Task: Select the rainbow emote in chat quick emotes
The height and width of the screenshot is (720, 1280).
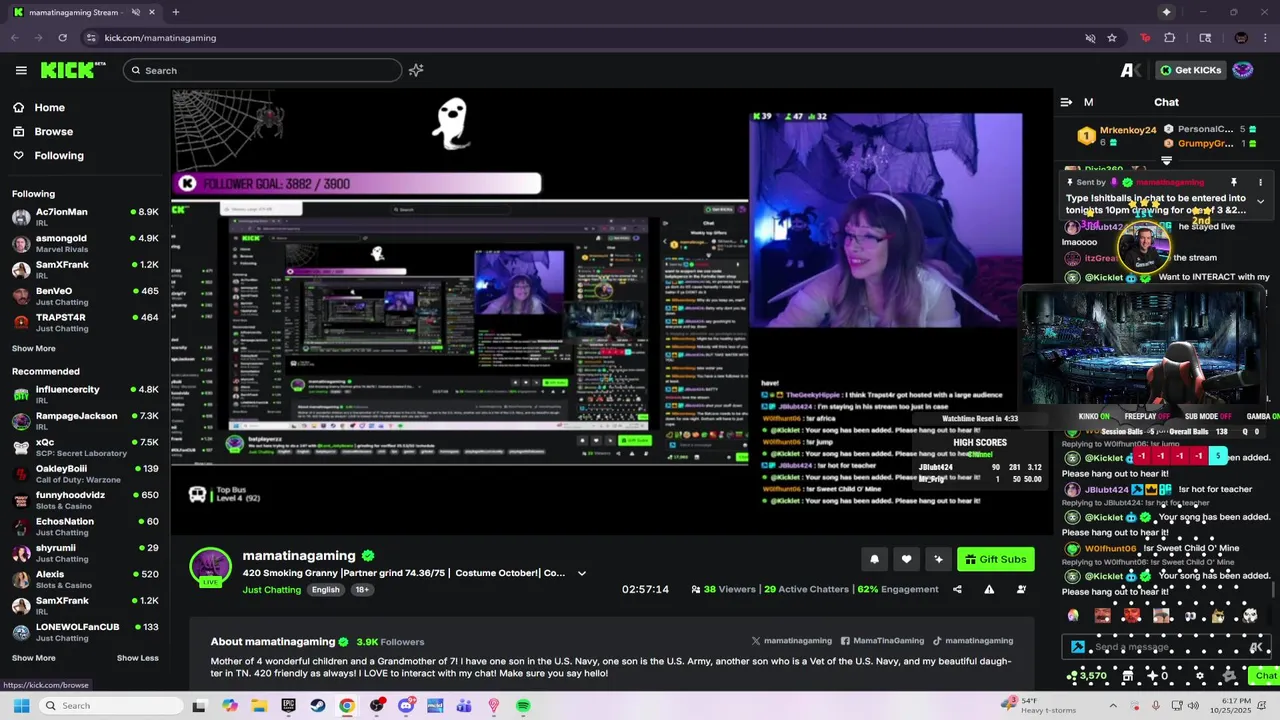Action: click(x=1073, y=616)
